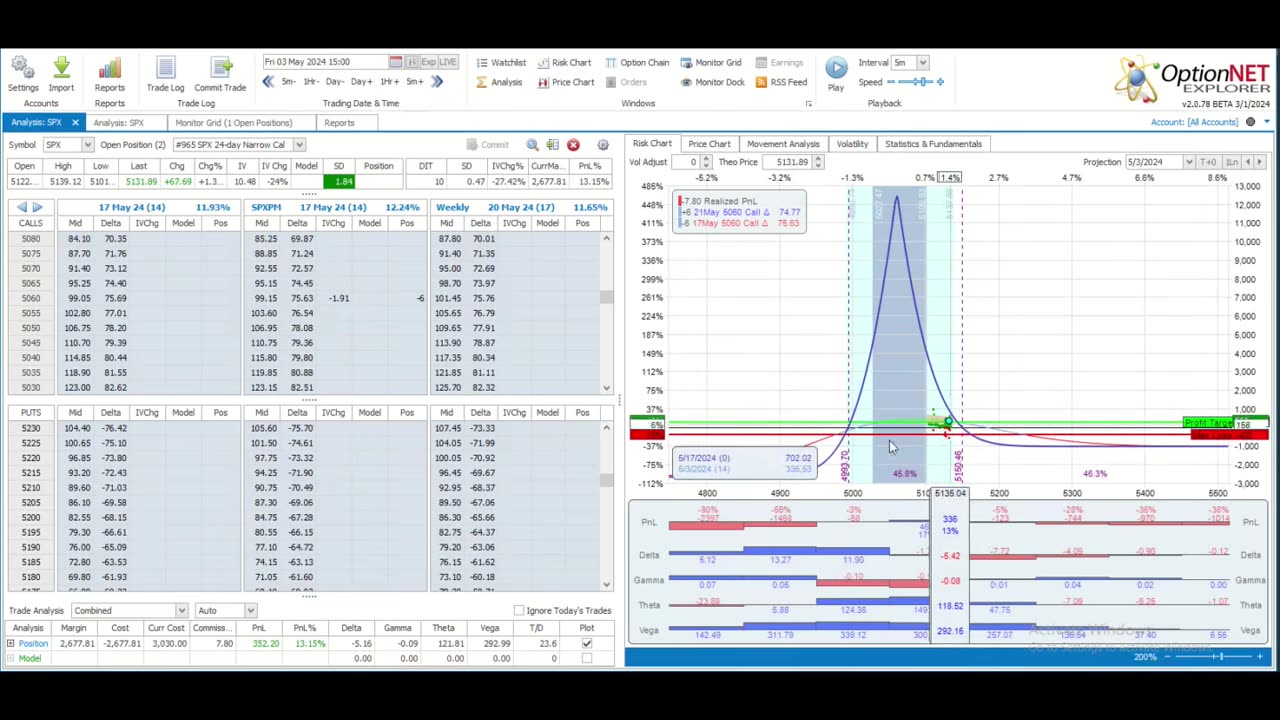Open the Option Chain window
The height and width of the screenshot is (720, 1280).
(636, 63)
